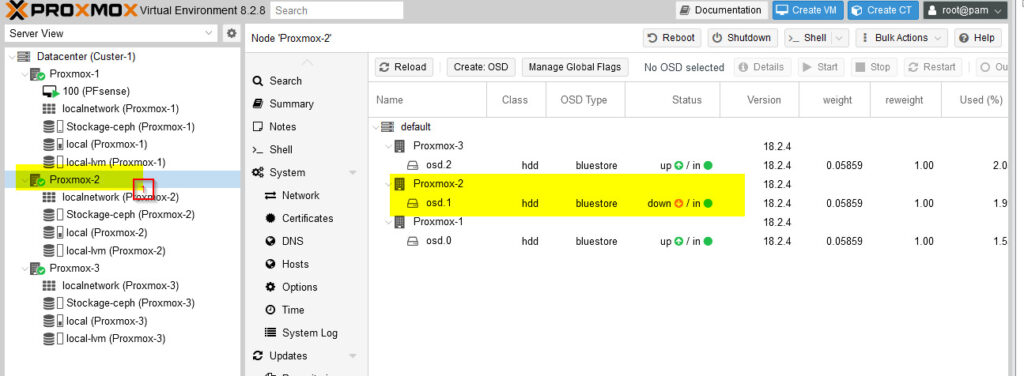The height and width of the screenshot is (376, 1024).
Task: Collapse the Updates submenu
Action: coord(353,356)
